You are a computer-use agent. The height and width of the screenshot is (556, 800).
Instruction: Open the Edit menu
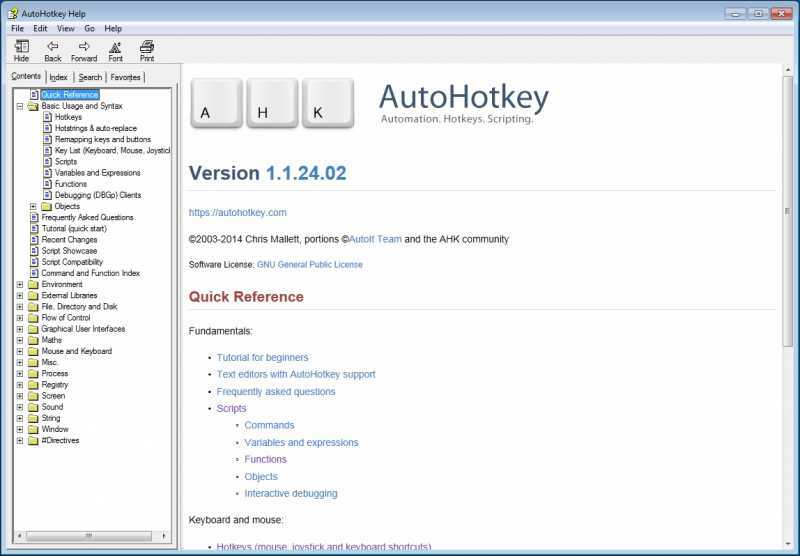coord(40,29)
